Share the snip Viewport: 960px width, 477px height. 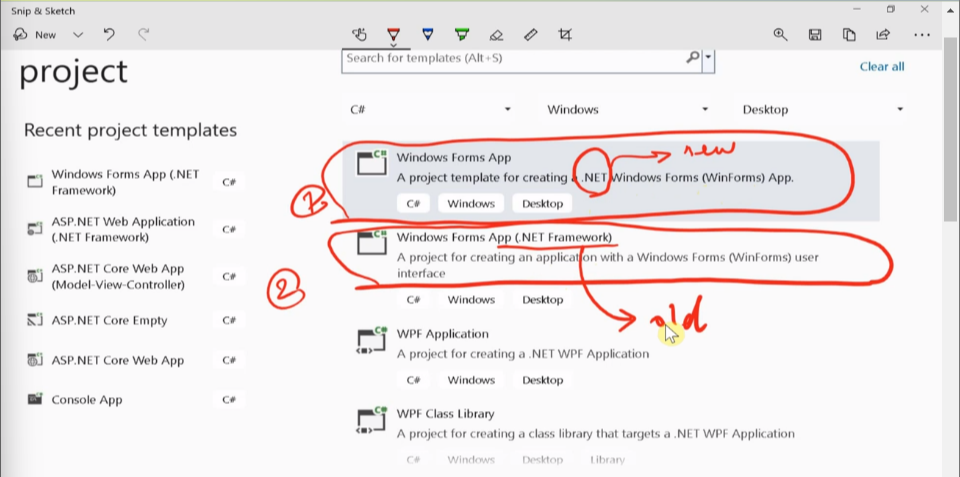[883, 35]
